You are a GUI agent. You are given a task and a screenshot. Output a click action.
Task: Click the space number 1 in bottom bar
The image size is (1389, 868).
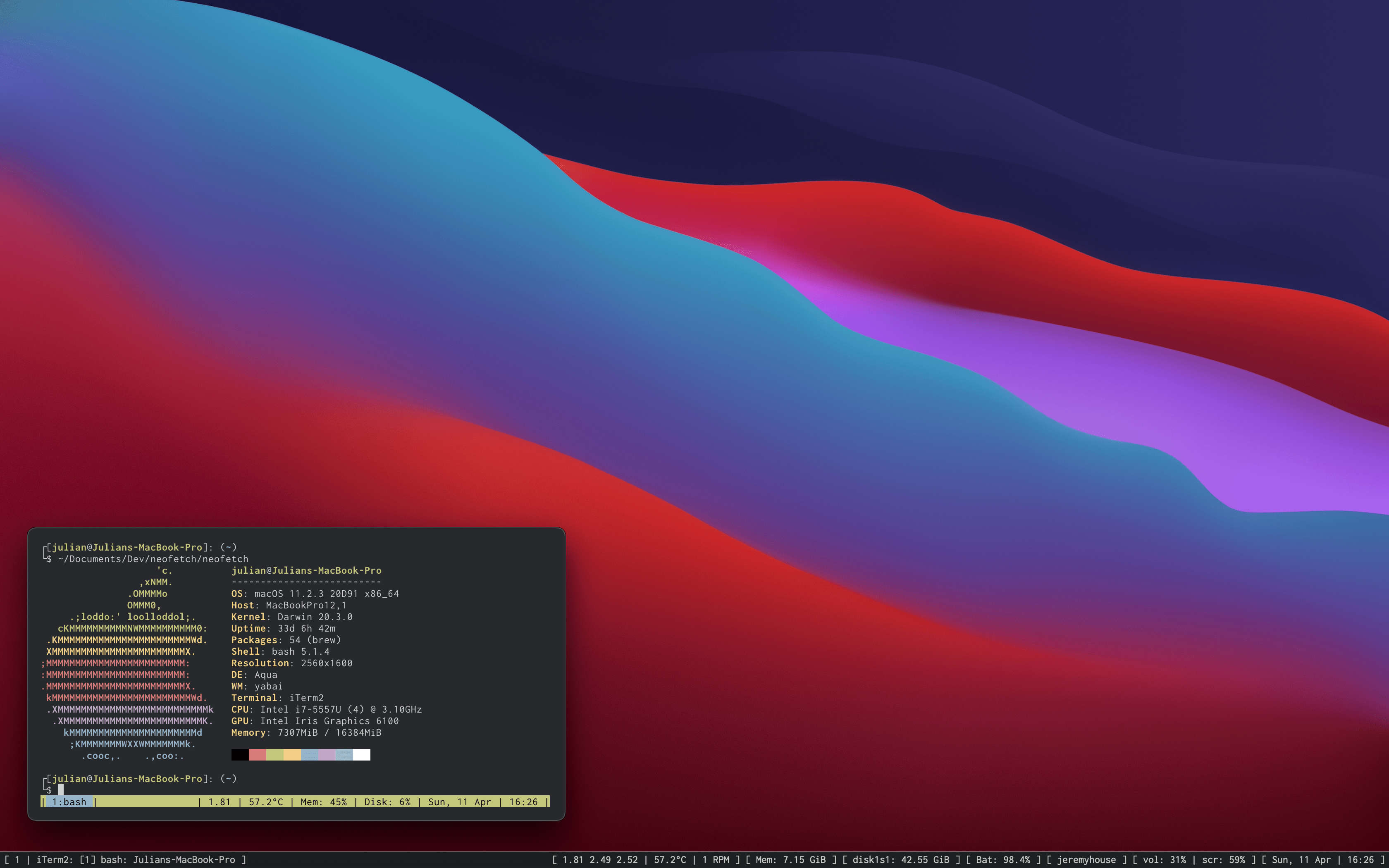(17, 859)
